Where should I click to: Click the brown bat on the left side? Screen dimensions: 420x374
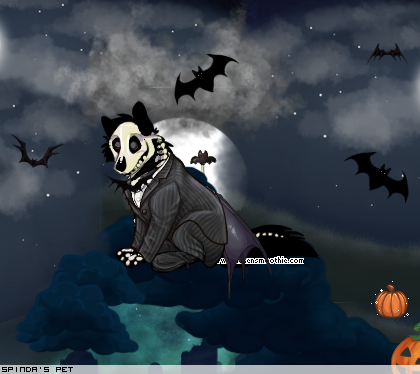pos(36,152)
